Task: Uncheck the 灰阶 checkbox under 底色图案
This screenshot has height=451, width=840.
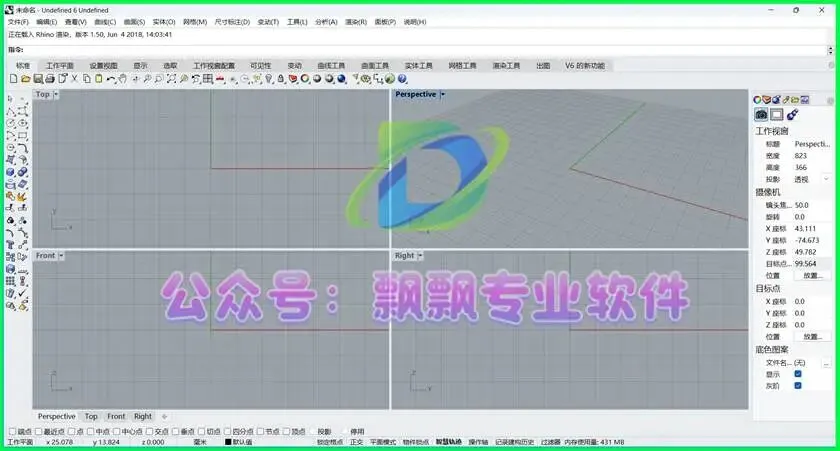Action: point(798,386)
